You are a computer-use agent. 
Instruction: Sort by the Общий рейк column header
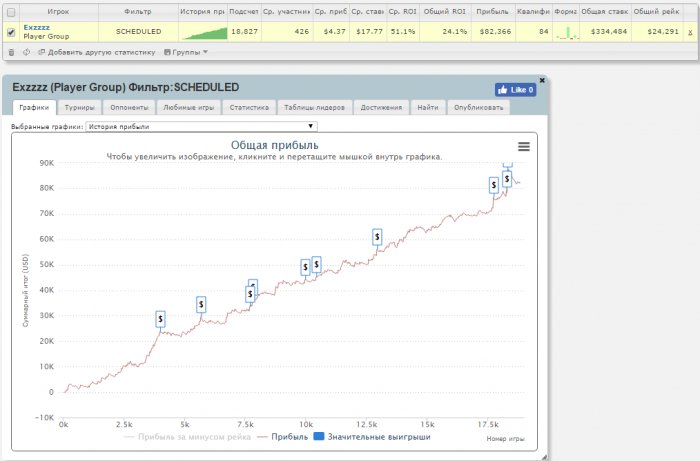click(x=657, y=12)
